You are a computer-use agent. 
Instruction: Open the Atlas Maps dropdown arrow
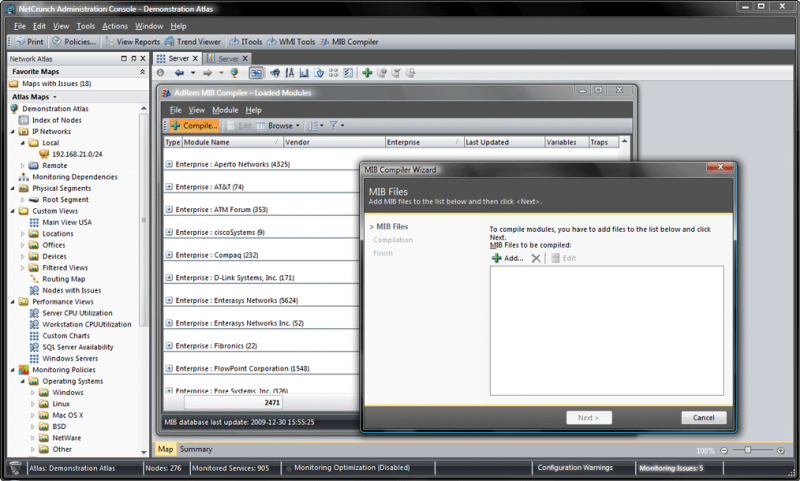click(55, 97)
